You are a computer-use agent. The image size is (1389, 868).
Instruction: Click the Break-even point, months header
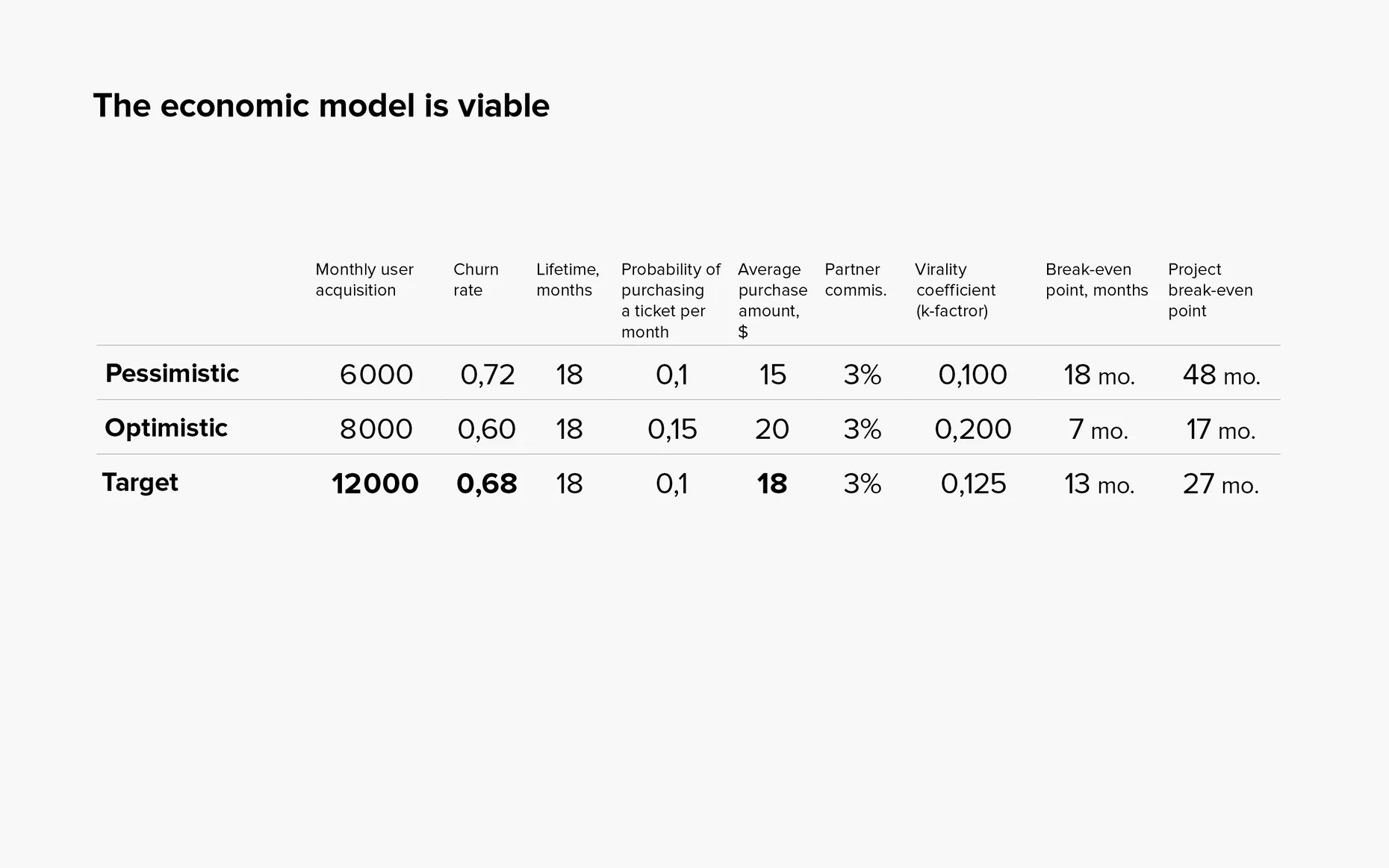1096,280
